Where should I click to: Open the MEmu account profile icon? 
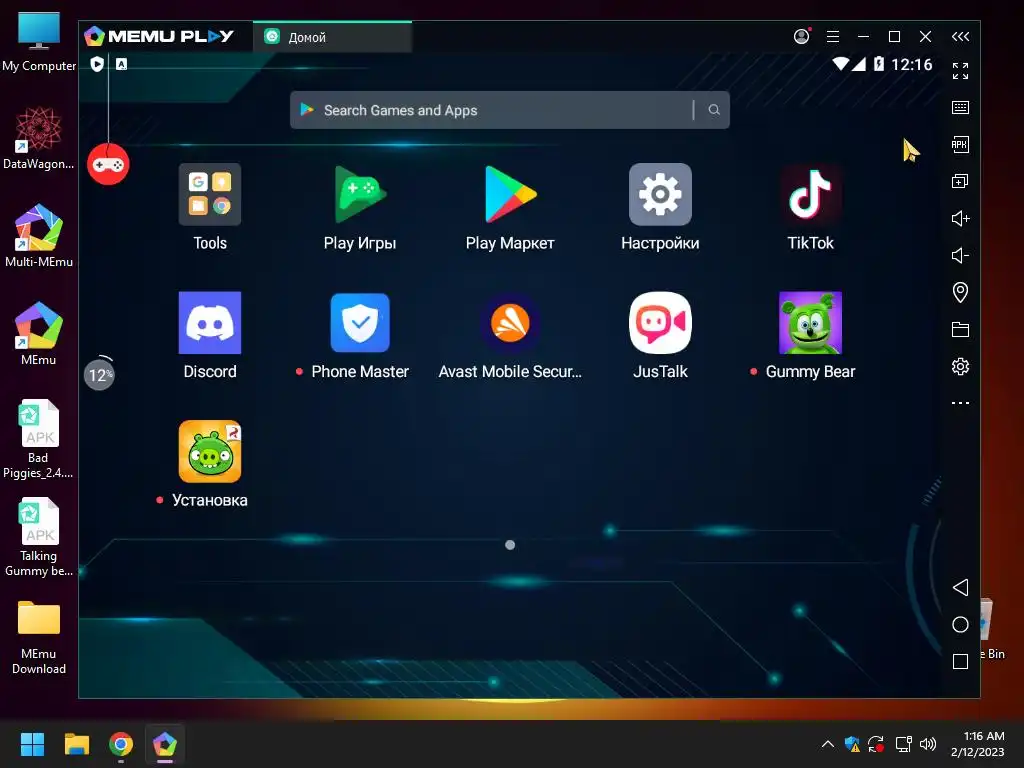pos(801,37)
